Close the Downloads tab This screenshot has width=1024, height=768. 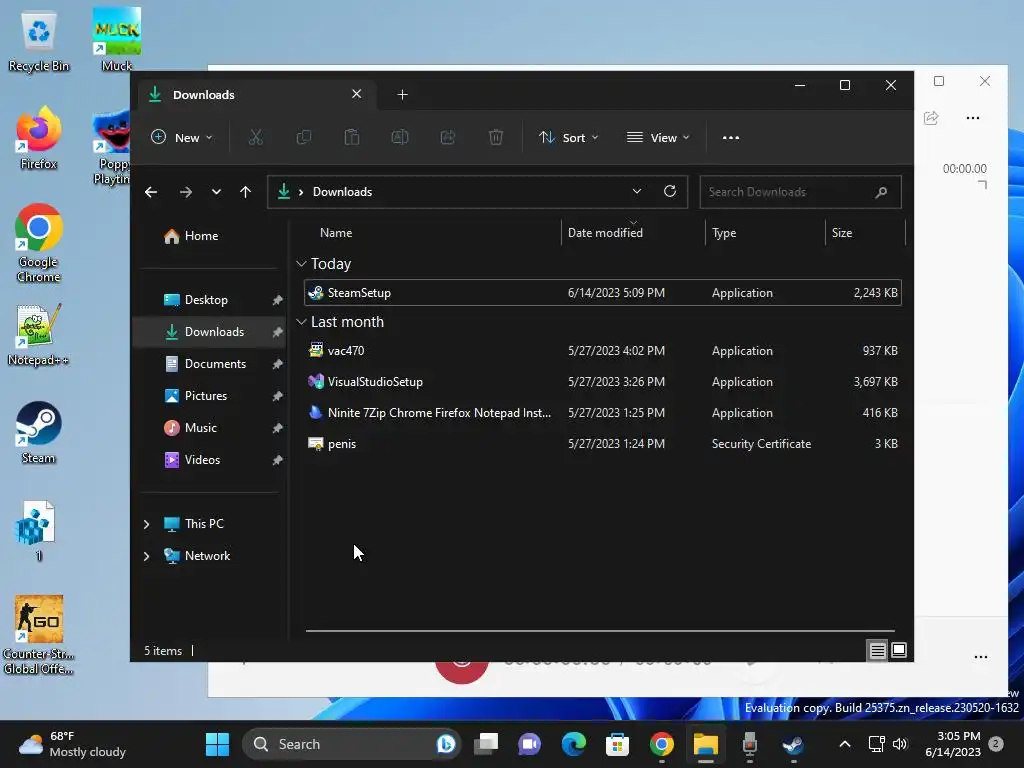pyautogui.click(x=357, y=94)
